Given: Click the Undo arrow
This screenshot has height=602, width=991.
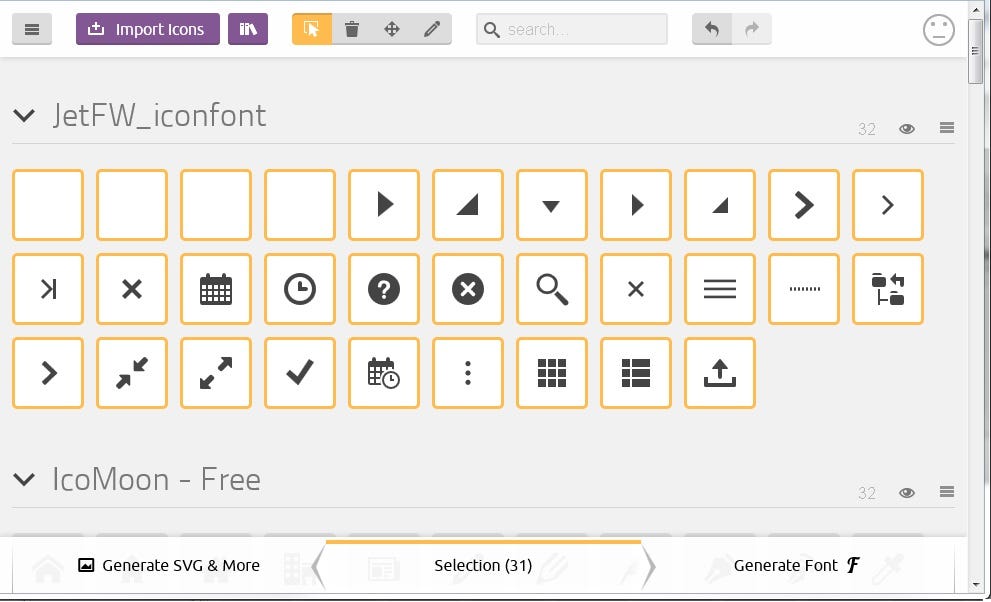Looking at the screenshot, I should [712, 29].
